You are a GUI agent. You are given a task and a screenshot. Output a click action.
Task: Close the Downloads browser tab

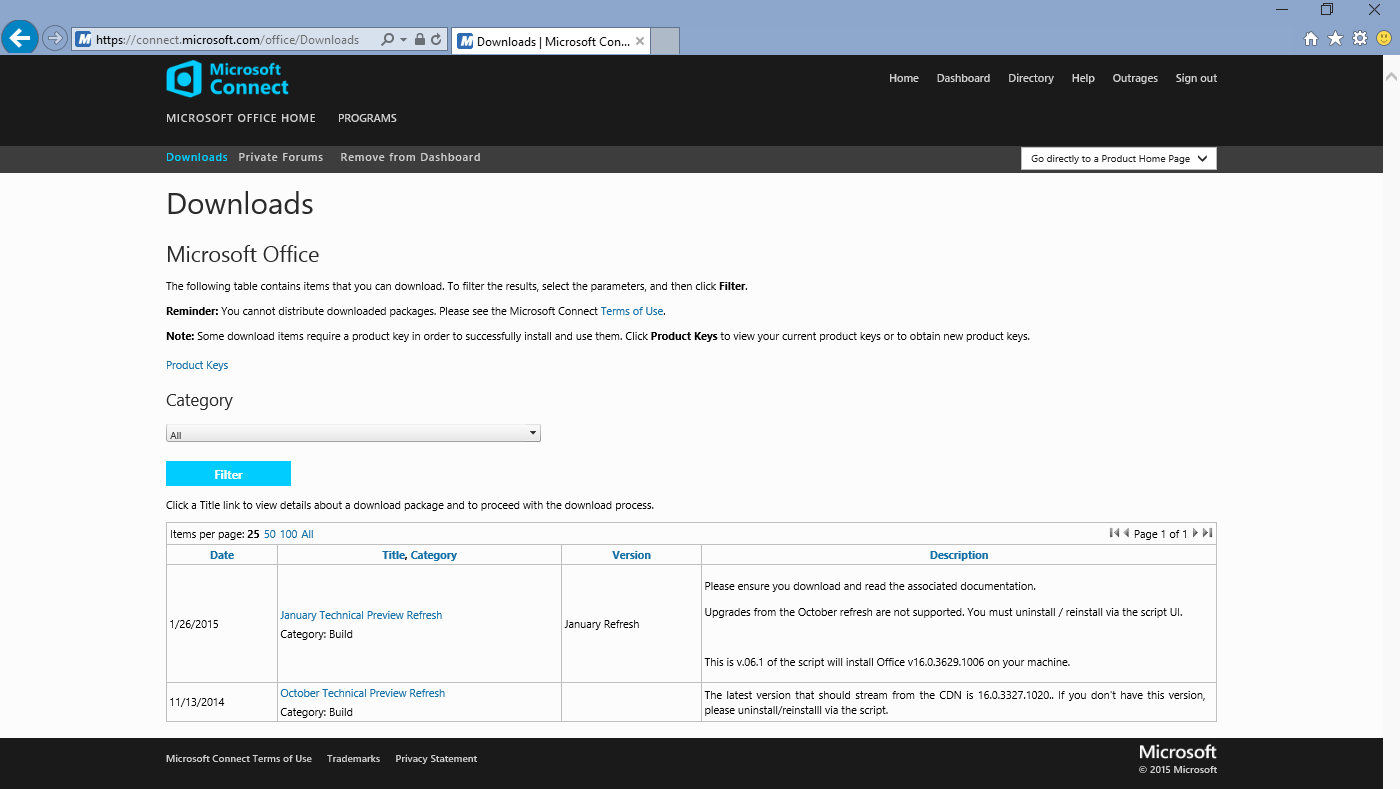pyautogui.click(x=639, y=41)
